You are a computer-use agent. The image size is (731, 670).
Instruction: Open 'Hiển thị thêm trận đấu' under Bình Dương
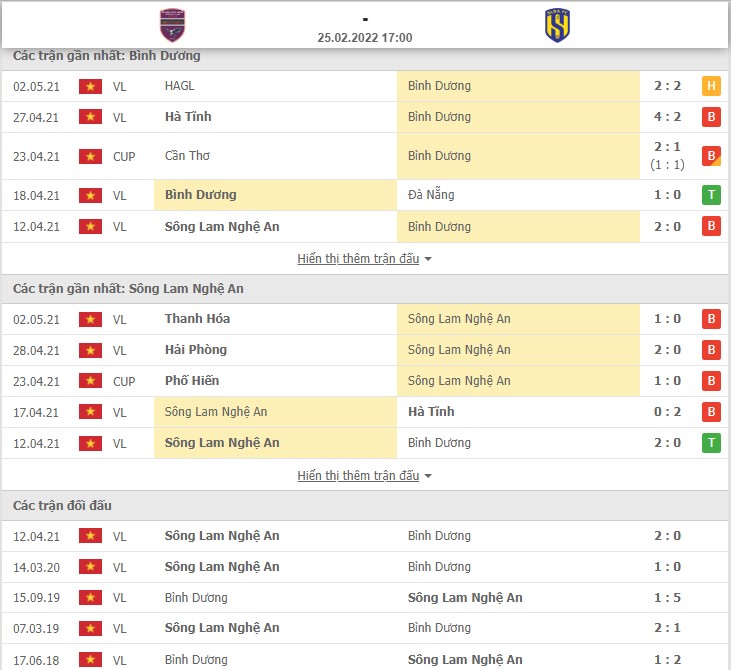click(x=358, y=258)
